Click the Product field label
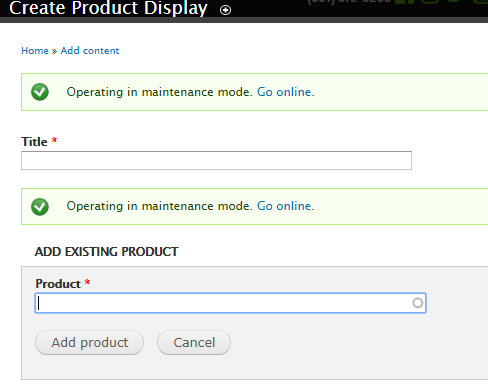Image resolution: width=488 pixels, height=389 pixels. pyautogui.click(x=58, y=284)
